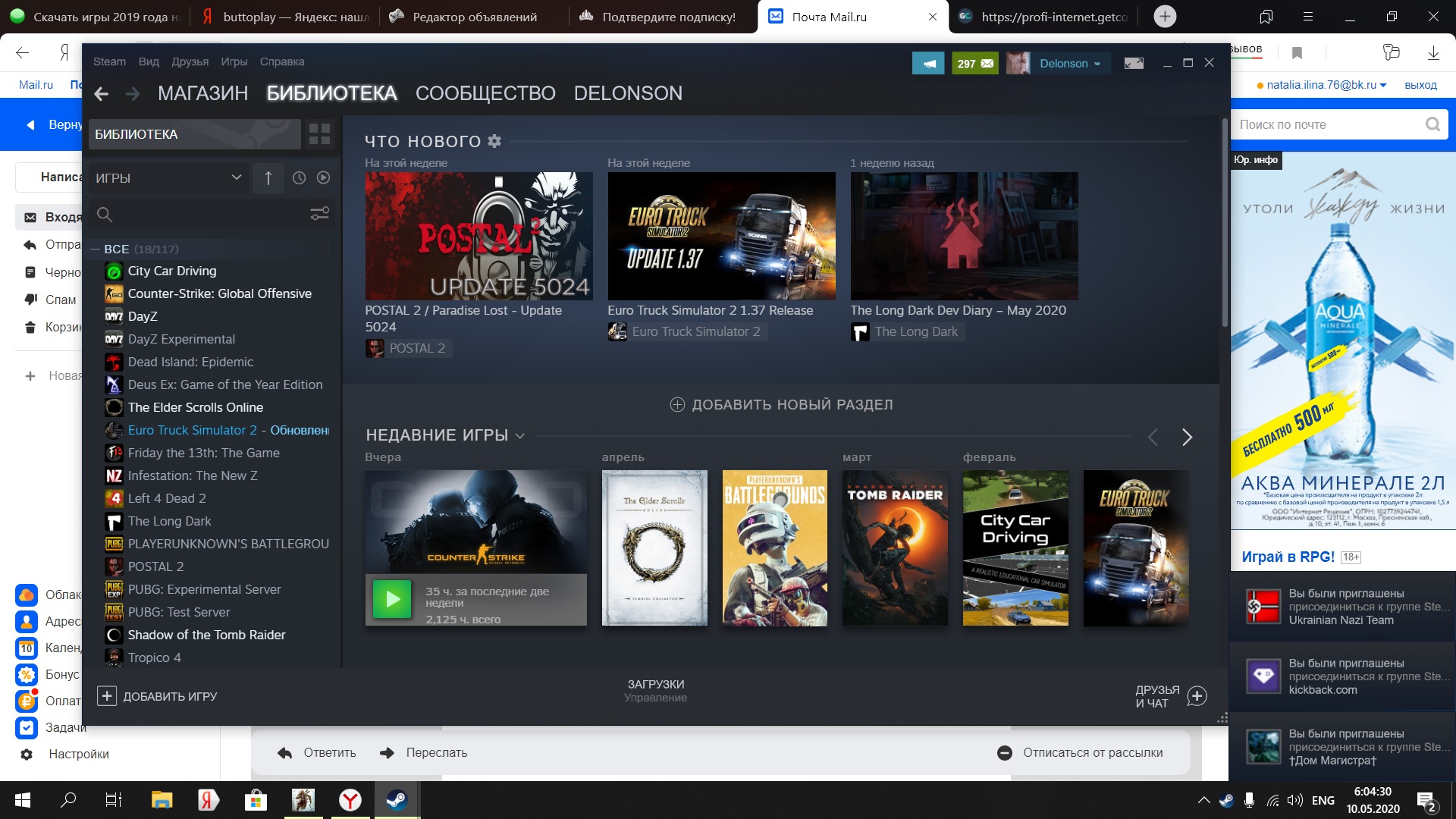Click Переслать in Mail.ru
The width and height of the screenshot is (1456, 819).
click(x=423, y=753)
